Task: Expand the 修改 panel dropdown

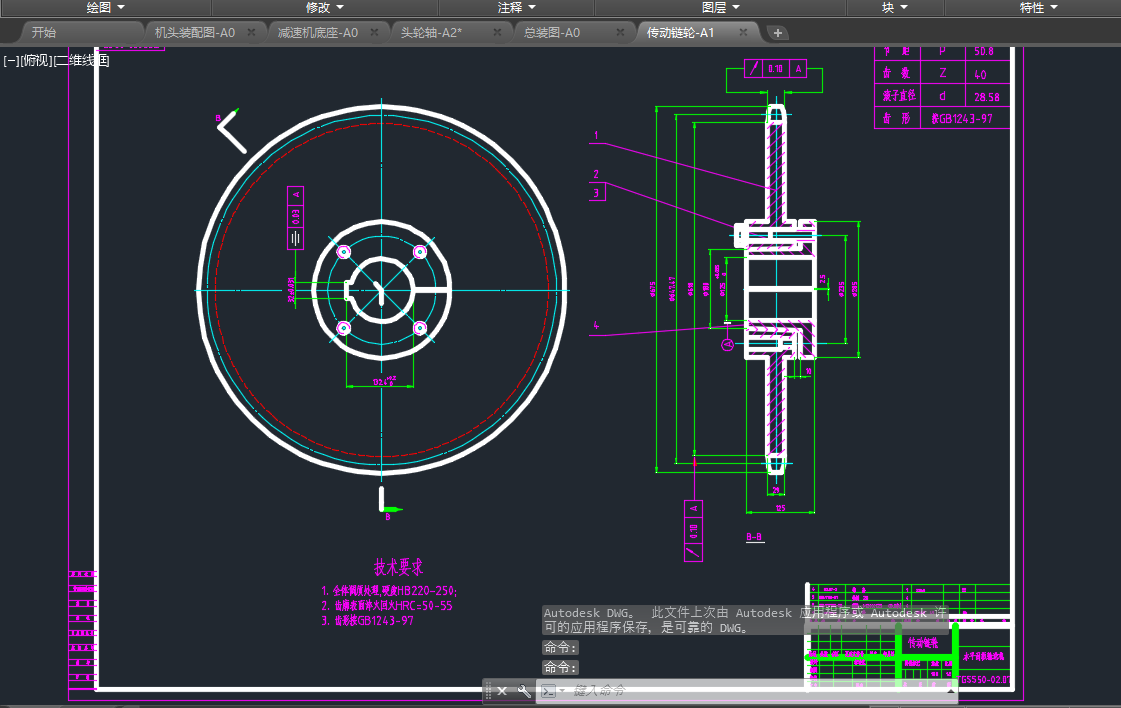Action: pos(325,7)
